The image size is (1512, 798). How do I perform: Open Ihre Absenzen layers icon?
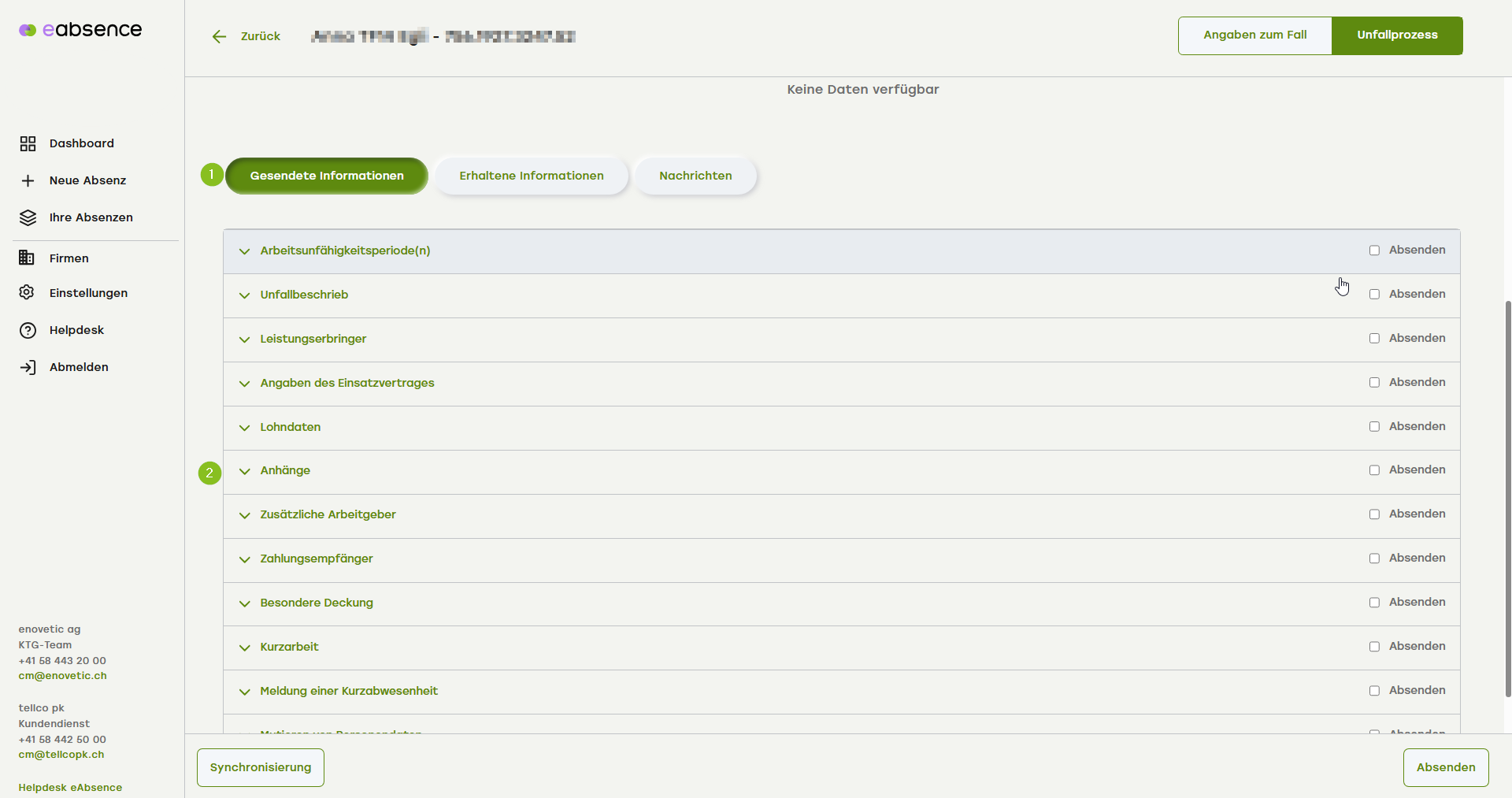tap(28, 217)
